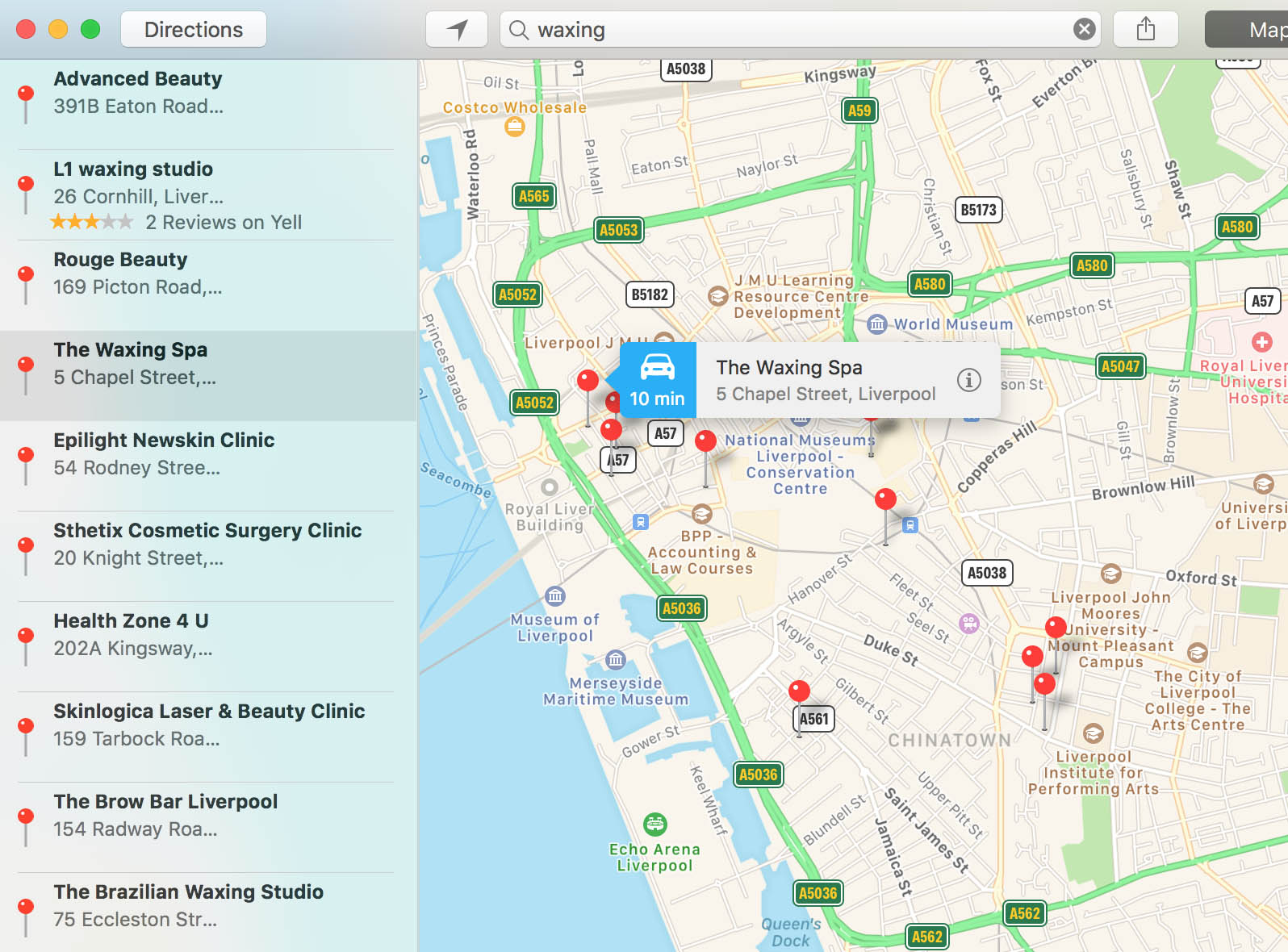Clear the waxing search text

[1084, 30]
